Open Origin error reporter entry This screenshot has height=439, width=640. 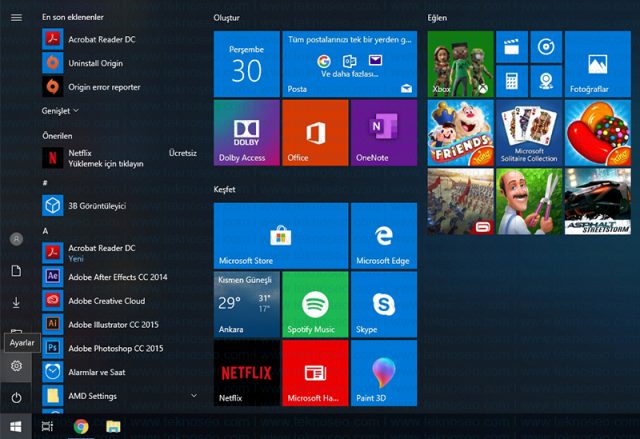pyautogui.click(x=119, y=86)
